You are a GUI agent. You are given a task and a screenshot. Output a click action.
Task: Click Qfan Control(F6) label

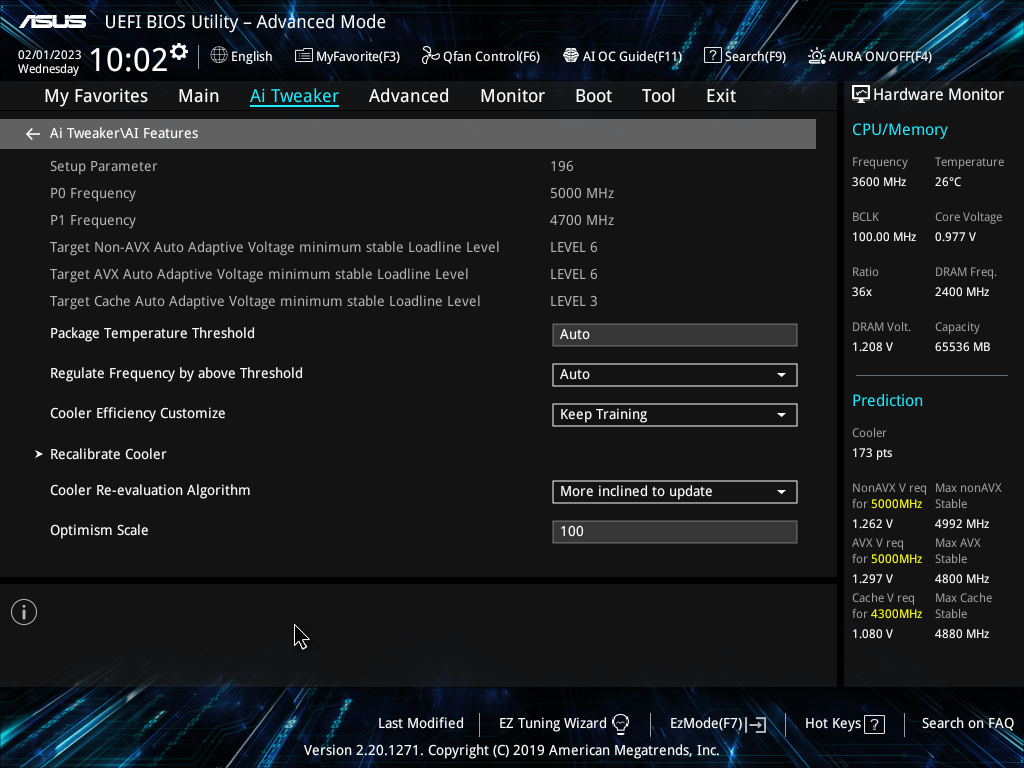click(492, 56)
